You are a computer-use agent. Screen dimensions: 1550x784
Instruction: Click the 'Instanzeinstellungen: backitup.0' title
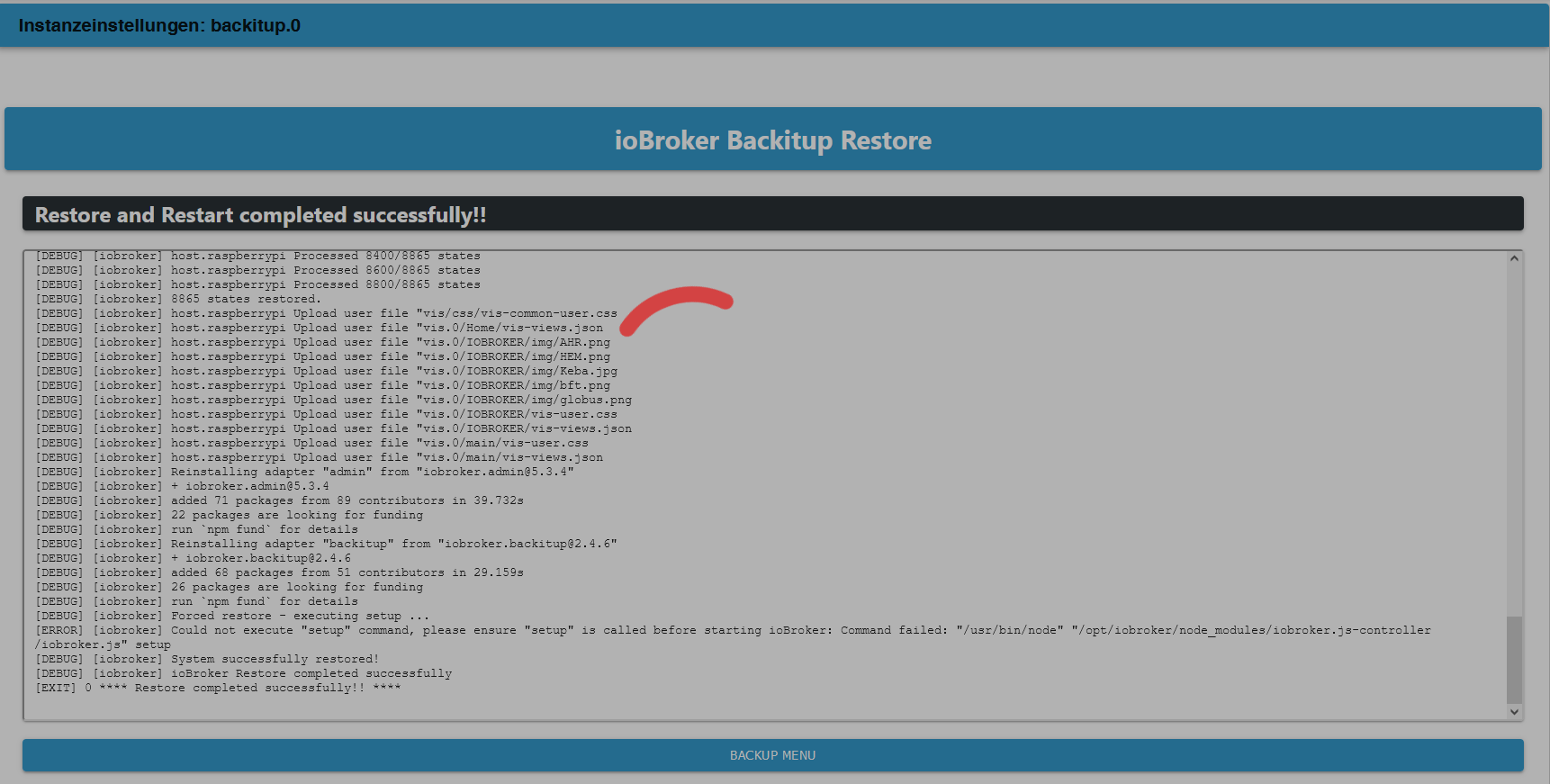pos(159,25)
